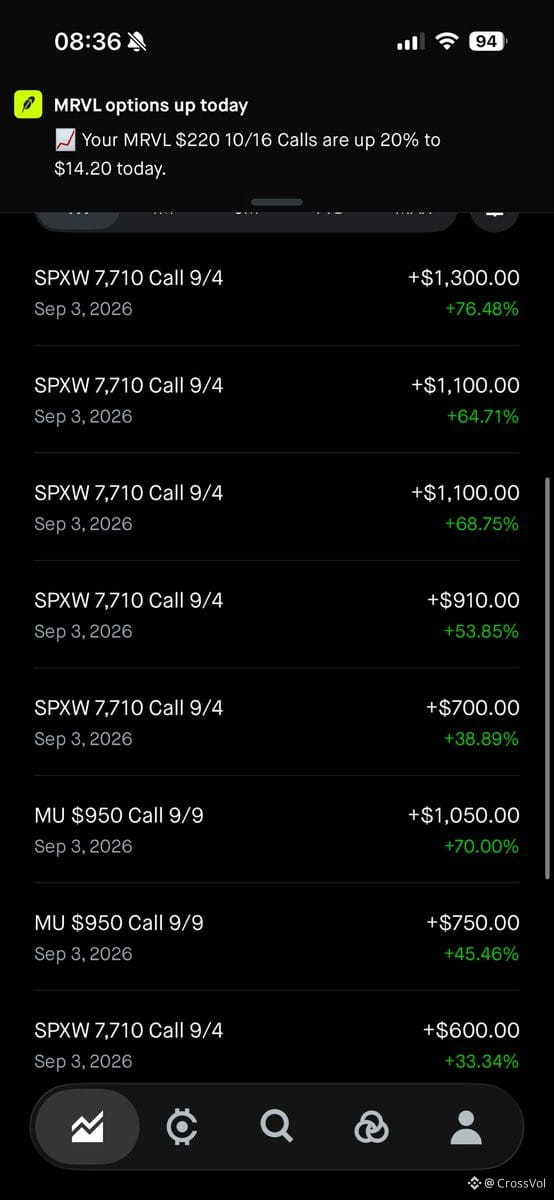This screenshot has width=554, height=1200.
Task: Tap the silent bell icon beside the time
Action: (138, 42)
